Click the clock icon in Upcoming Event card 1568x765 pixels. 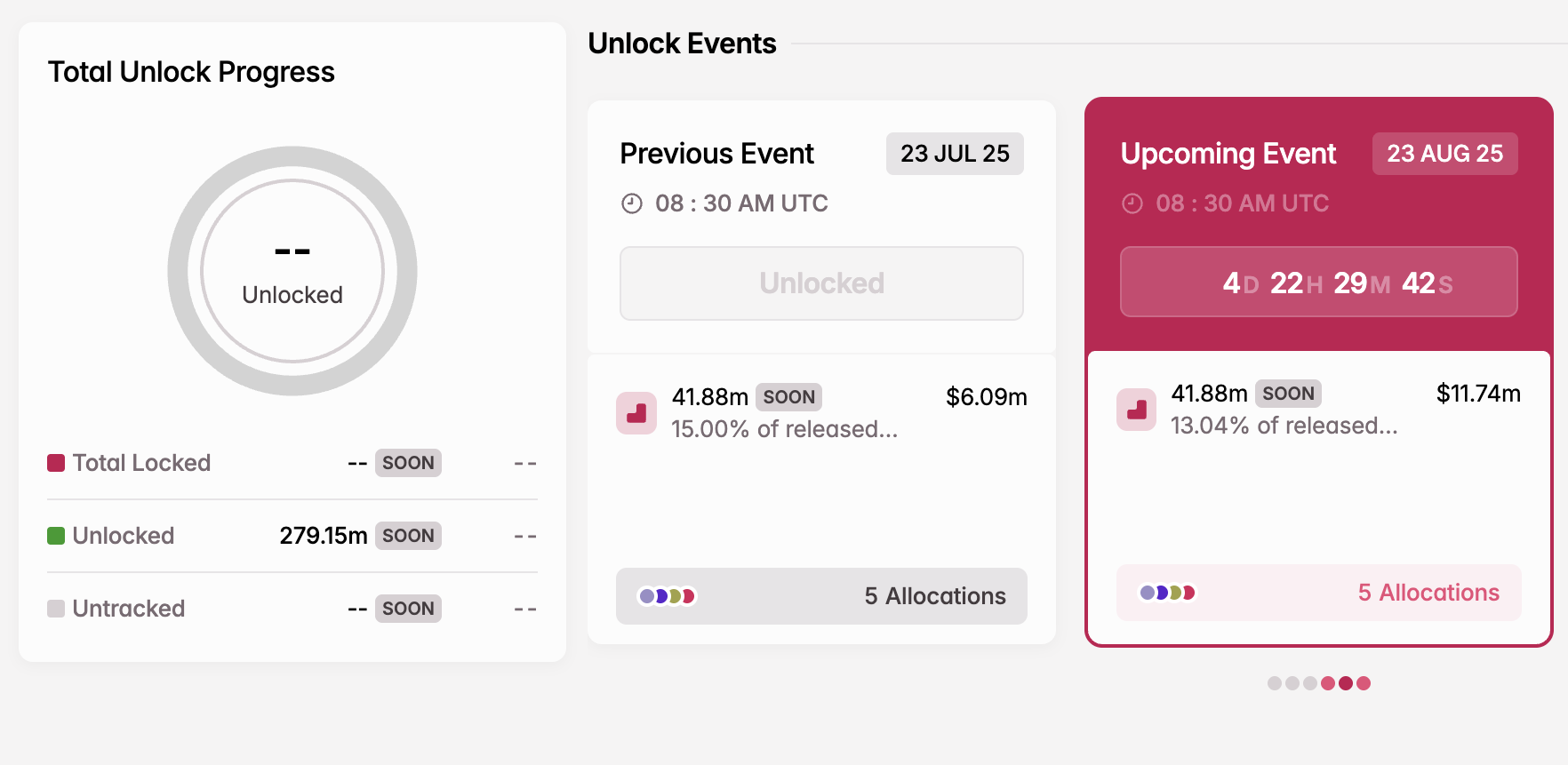[x=1132, y=203]
